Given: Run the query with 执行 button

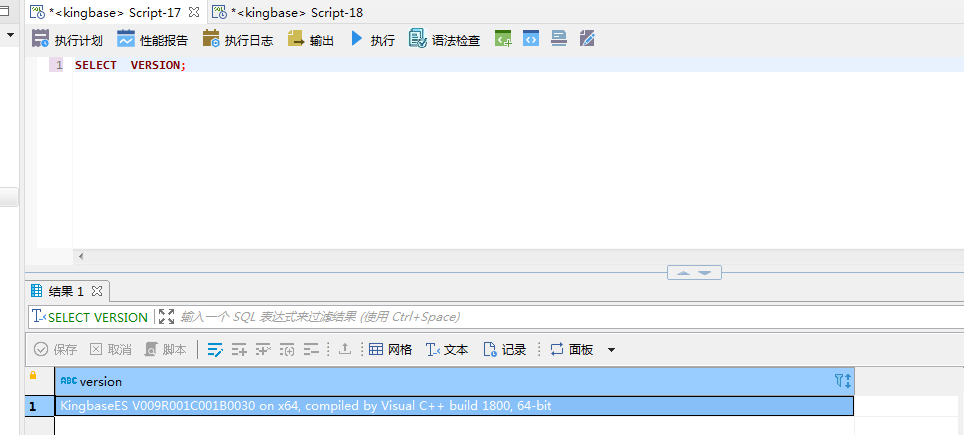Looking at the screenshot, I should click(x=371, y=40).
